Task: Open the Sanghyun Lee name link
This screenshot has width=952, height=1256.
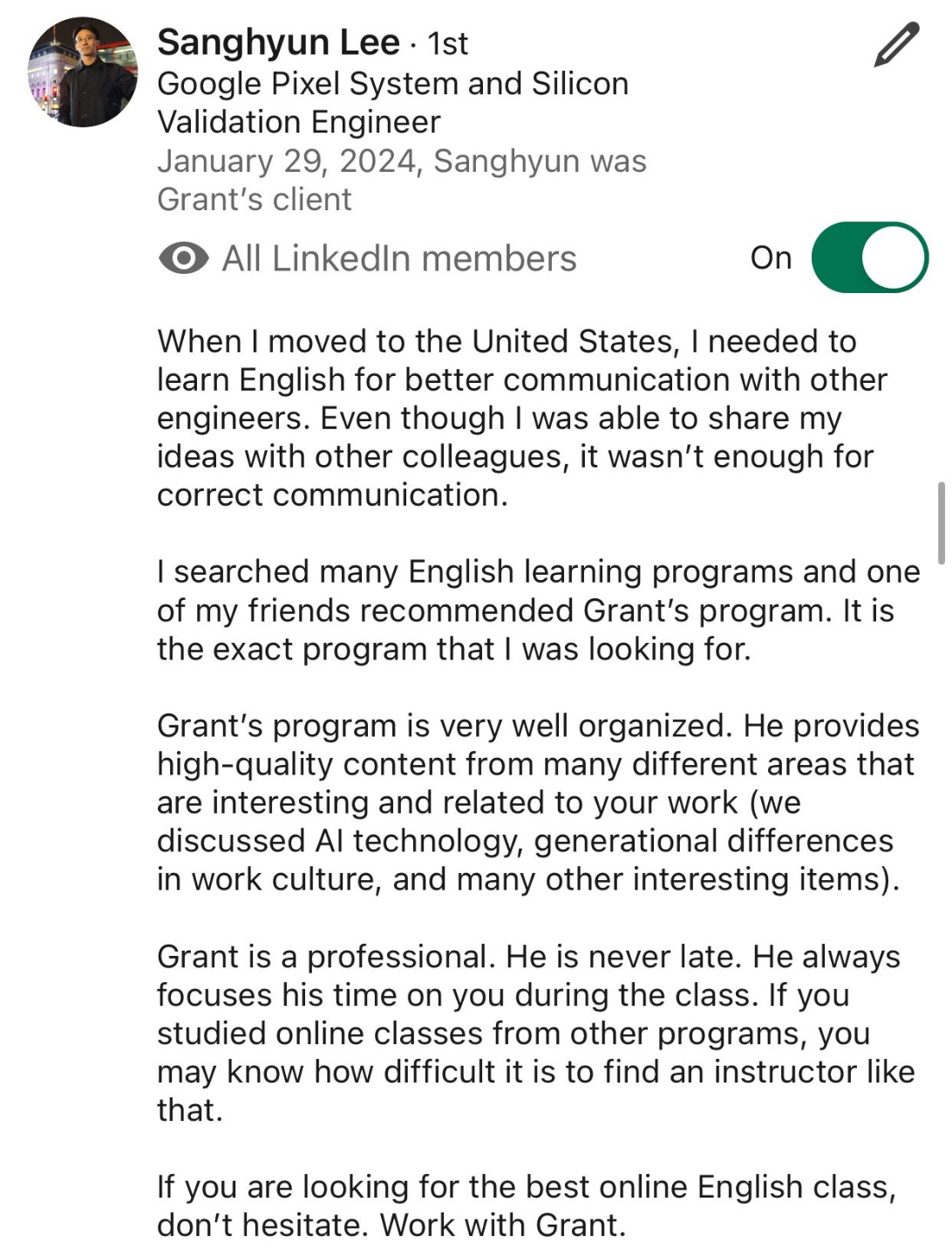Action: coord(278,43)
